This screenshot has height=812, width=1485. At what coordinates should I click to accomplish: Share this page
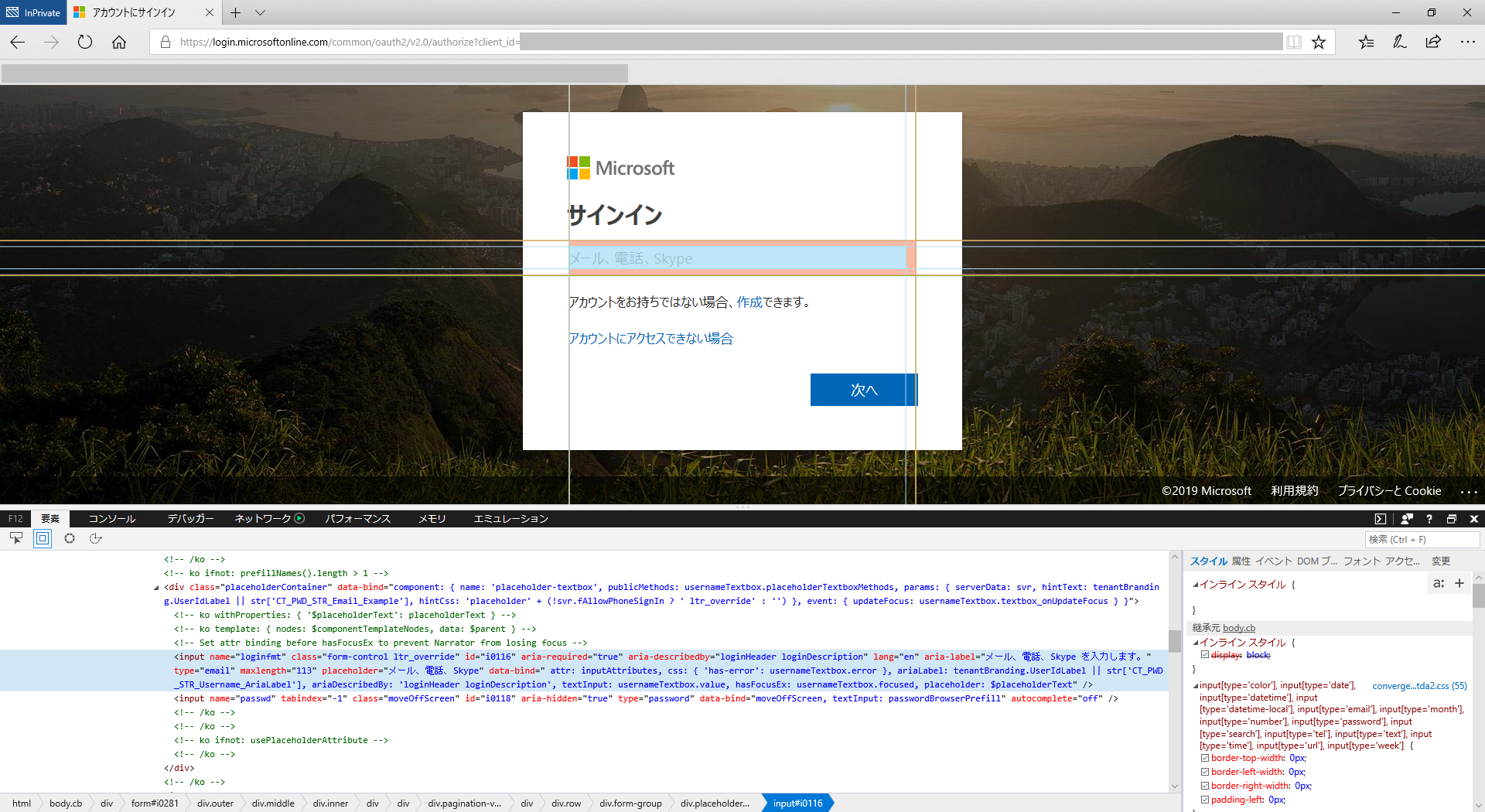1433,42
